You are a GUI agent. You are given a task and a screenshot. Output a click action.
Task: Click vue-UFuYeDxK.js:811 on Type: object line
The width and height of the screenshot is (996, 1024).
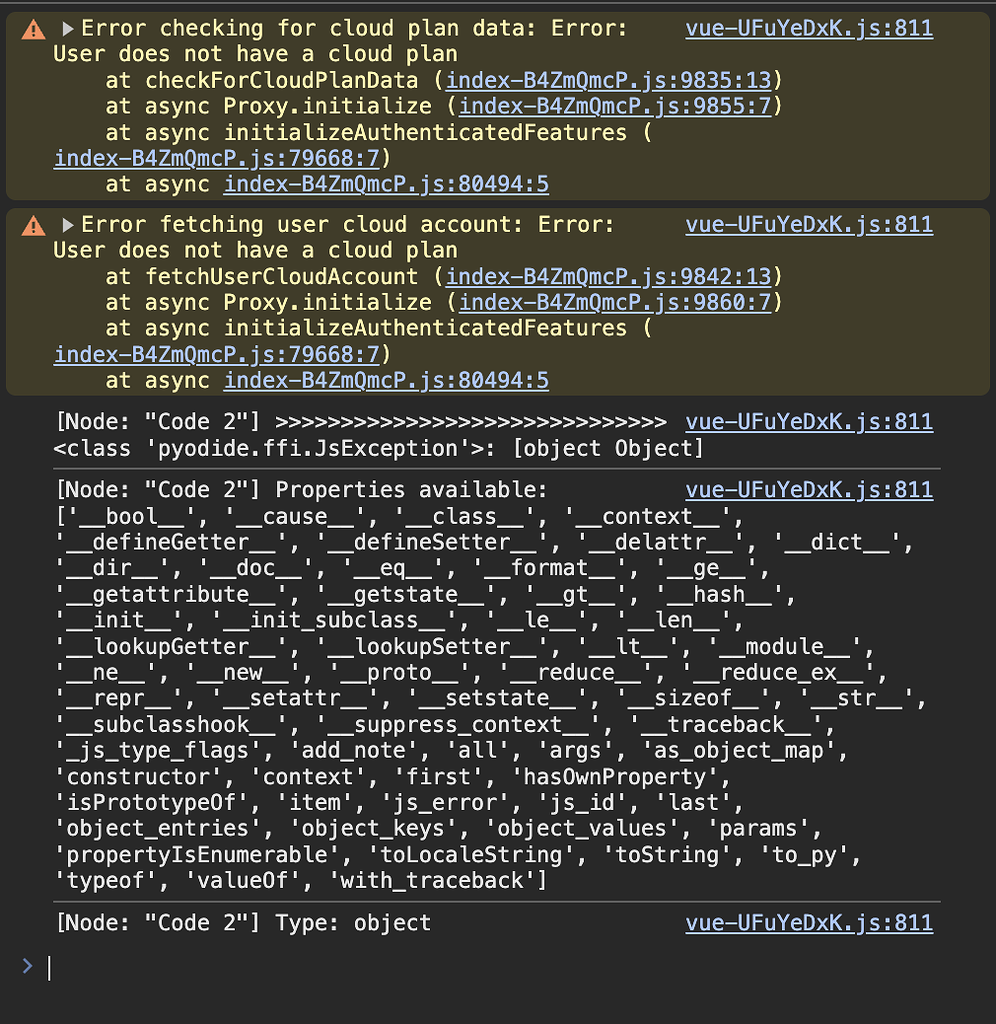click(x=808, y=922)
